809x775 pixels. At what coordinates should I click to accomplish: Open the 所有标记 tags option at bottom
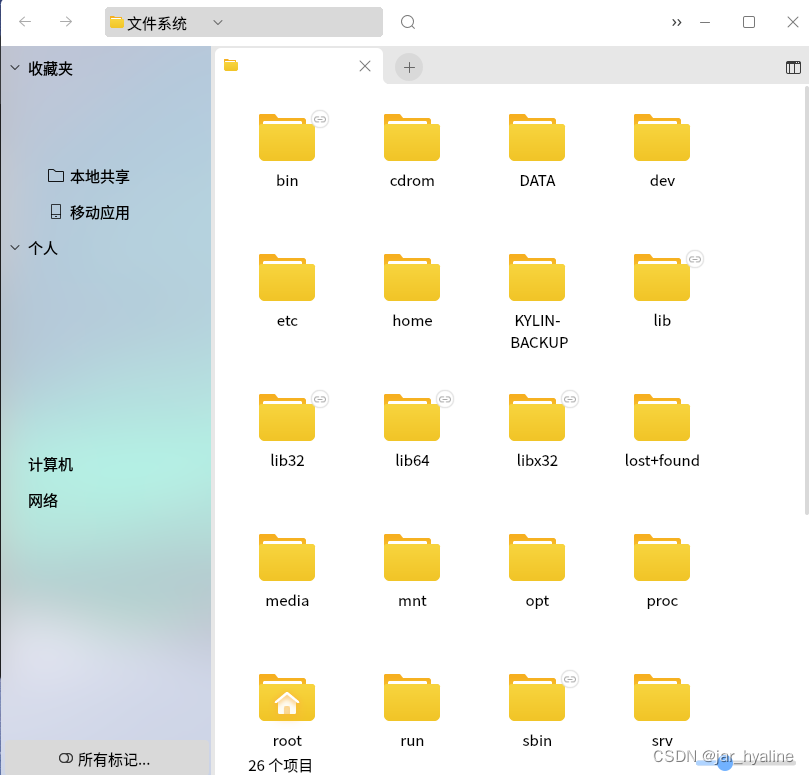click(x=107, y=759)
